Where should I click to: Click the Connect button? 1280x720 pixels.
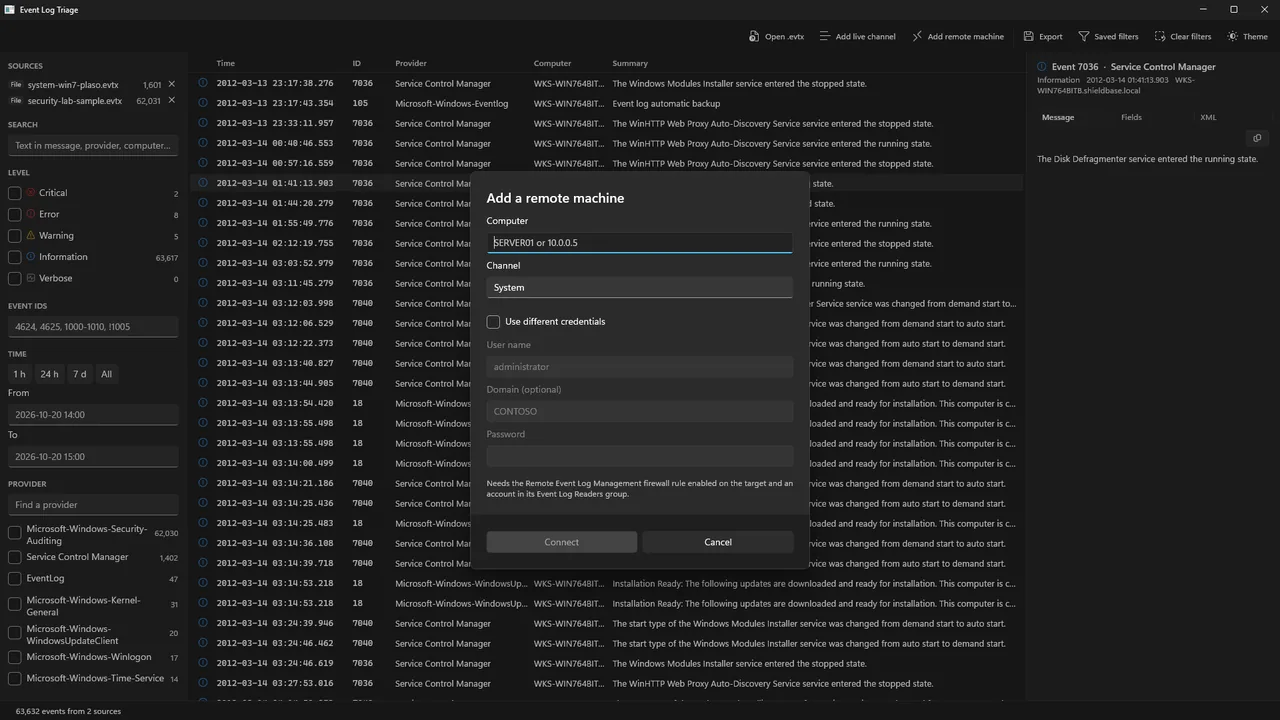pos(562,542)
